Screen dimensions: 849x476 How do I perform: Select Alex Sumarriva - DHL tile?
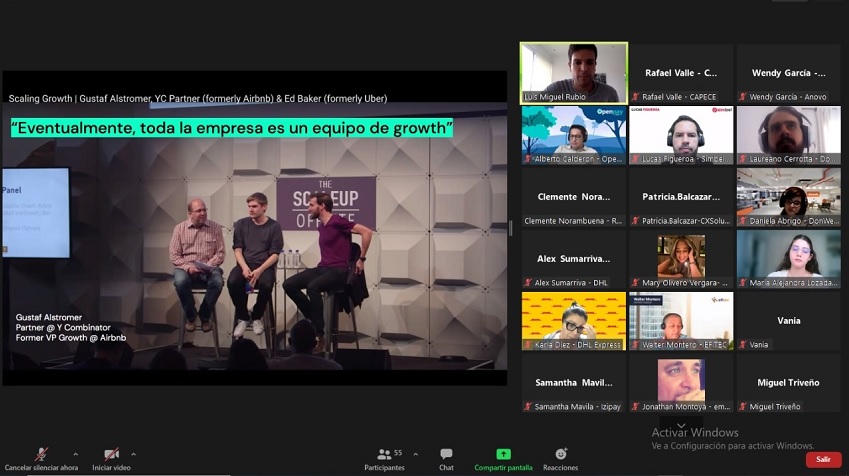[x=574, y=259]
